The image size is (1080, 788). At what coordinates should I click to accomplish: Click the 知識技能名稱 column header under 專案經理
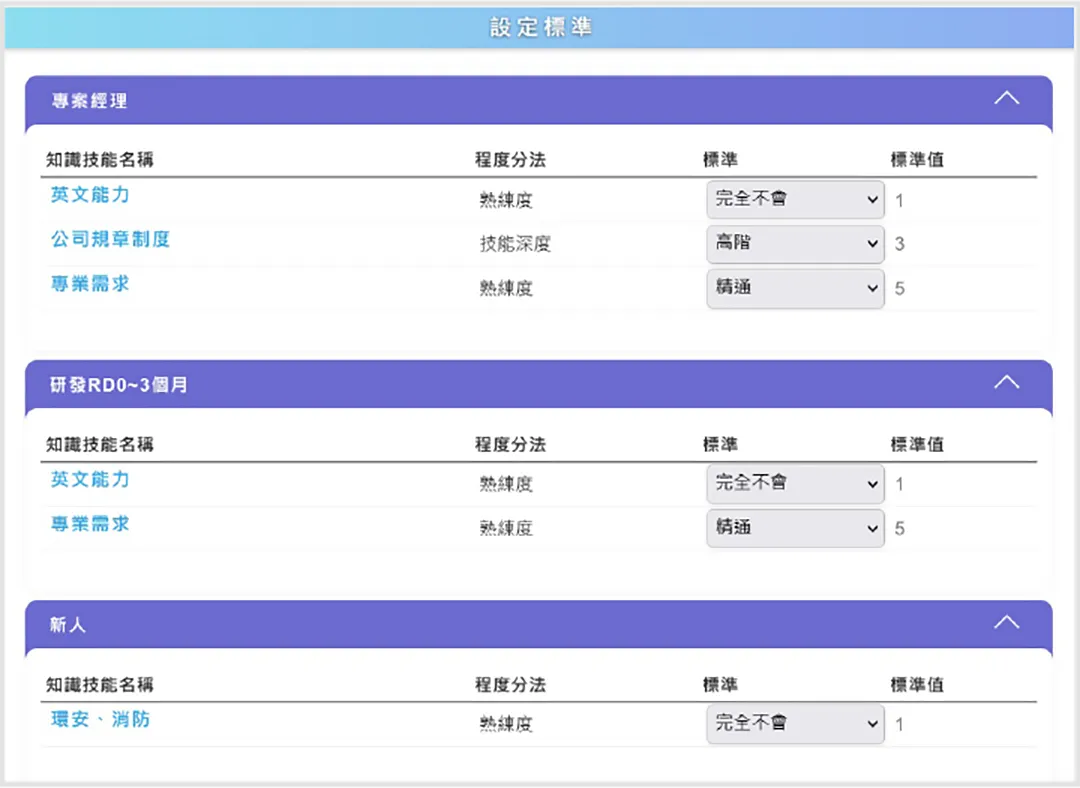(x=98, y=159)
